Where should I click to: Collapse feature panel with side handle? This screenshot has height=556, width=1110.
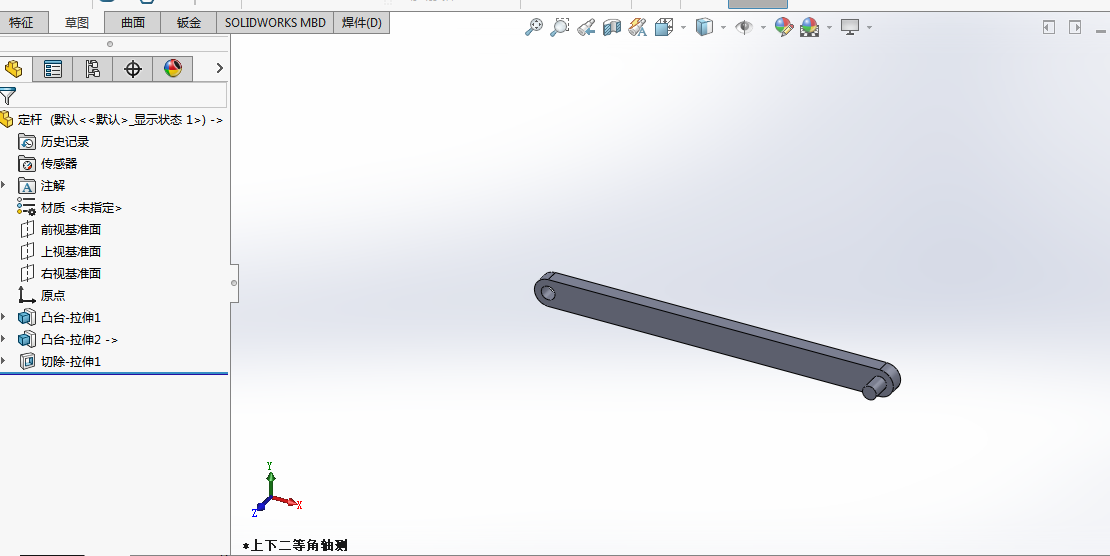coord(234,283)
